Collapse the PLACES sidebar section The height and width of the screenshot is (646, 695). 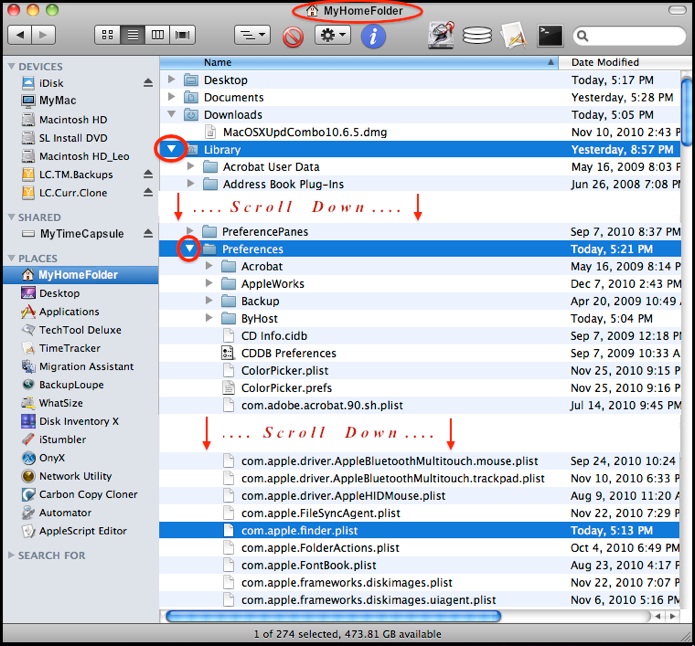[12, 258]
